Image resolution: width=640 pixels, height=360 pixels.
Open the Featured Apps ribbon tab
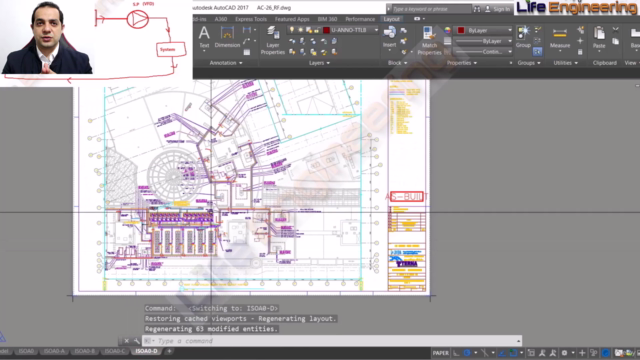(x=292, y=19)
